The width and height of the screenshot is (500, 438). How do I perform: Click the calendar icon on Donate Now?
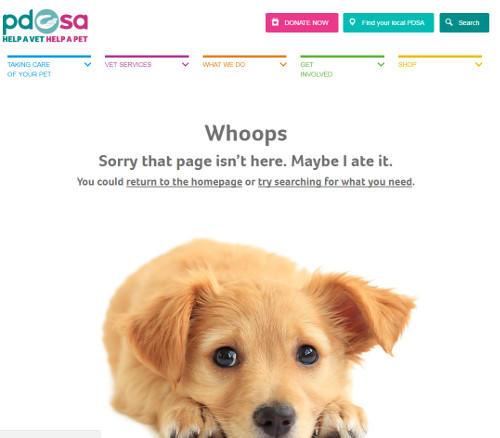point(275,22)
